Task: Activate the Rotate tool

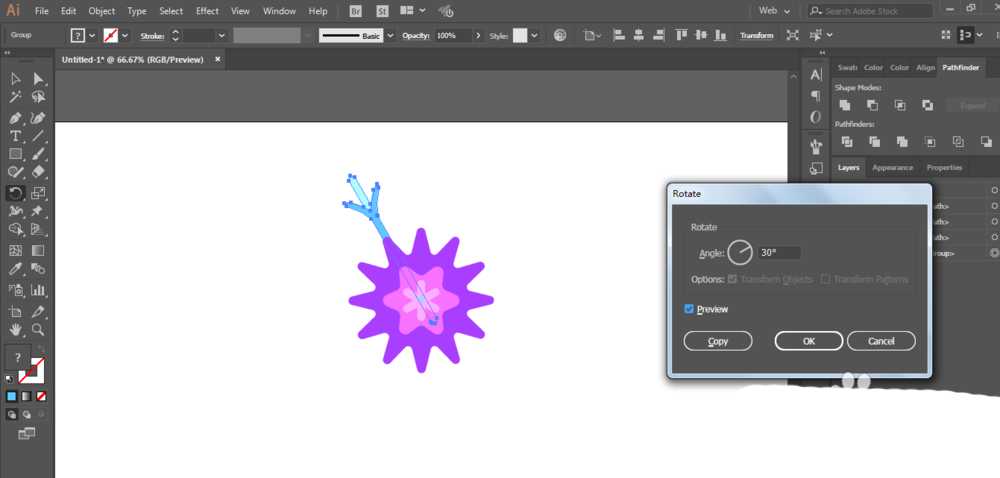Action: point(16,192)
